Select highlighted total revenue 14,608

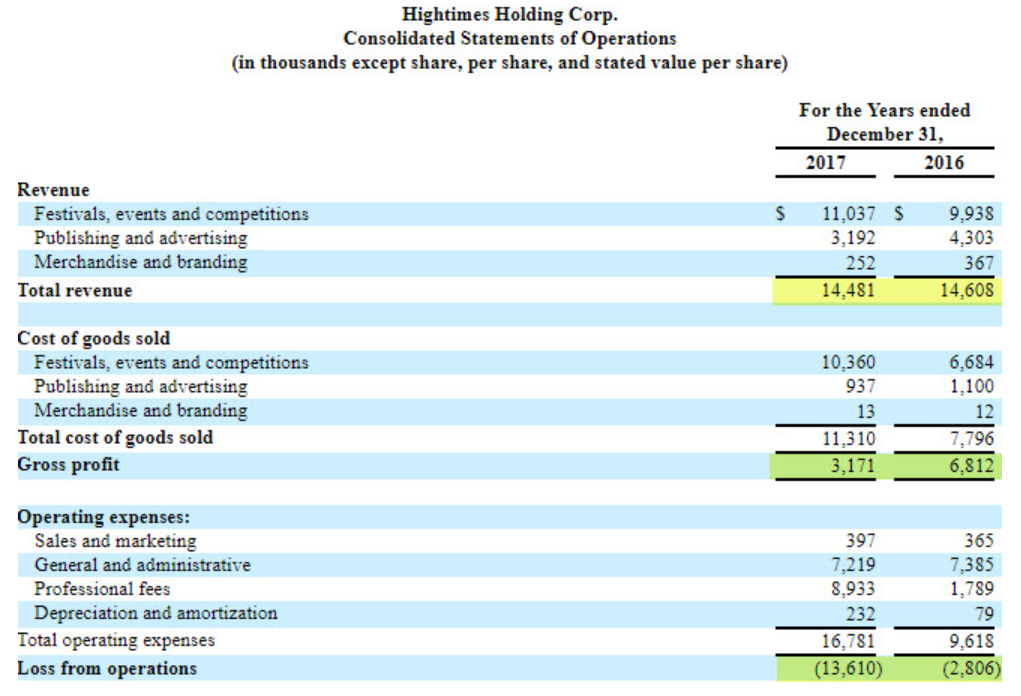coord(967,290)
